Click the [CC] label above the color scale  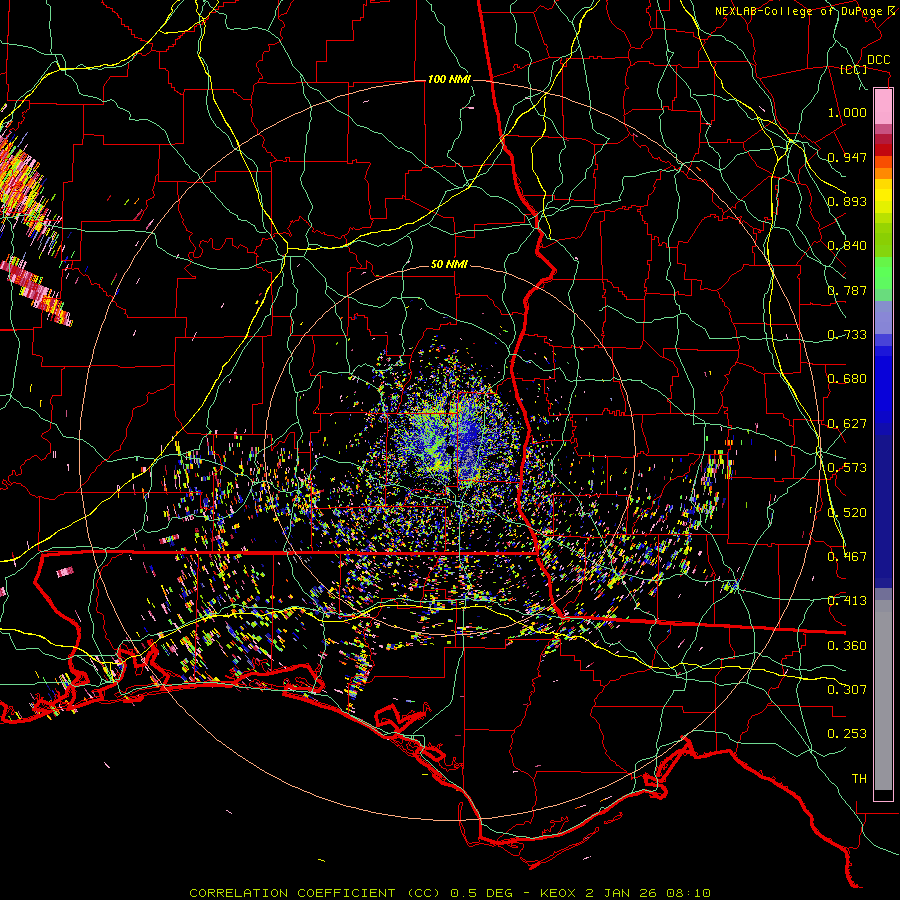click(x=854, y=69)
